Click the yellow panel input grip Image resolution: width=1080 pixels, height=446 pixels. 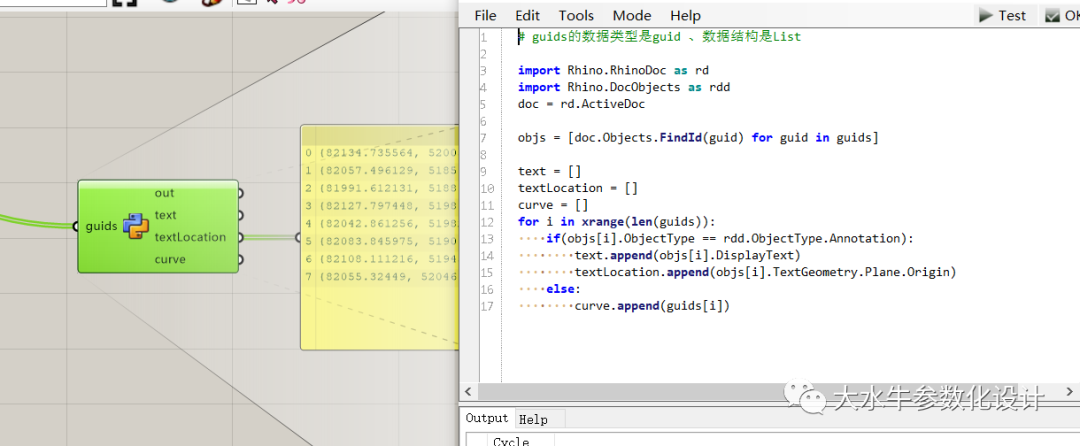pyautogui.click(x=299, y=237)
